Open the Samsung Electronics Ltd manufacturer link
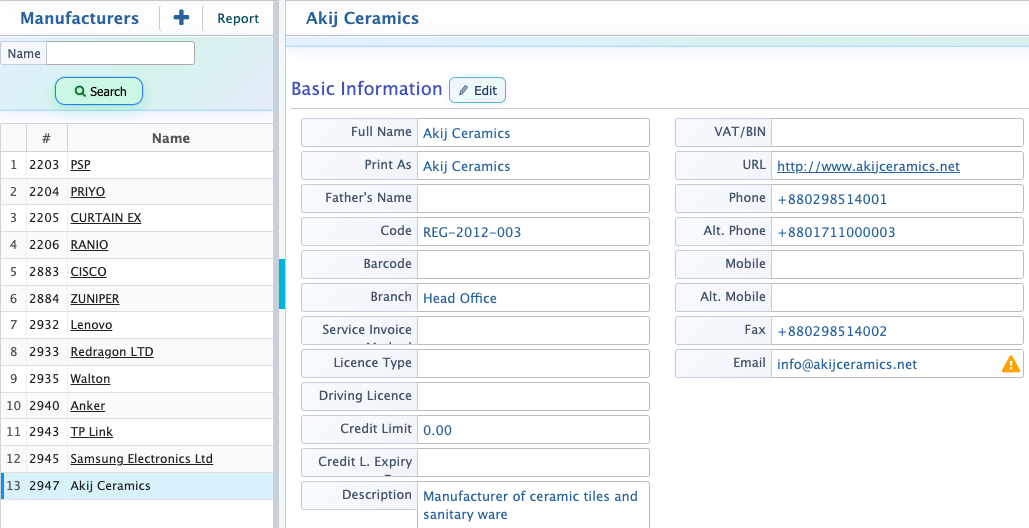This screenshot has width=1029, height=528. tap(141, 458)
